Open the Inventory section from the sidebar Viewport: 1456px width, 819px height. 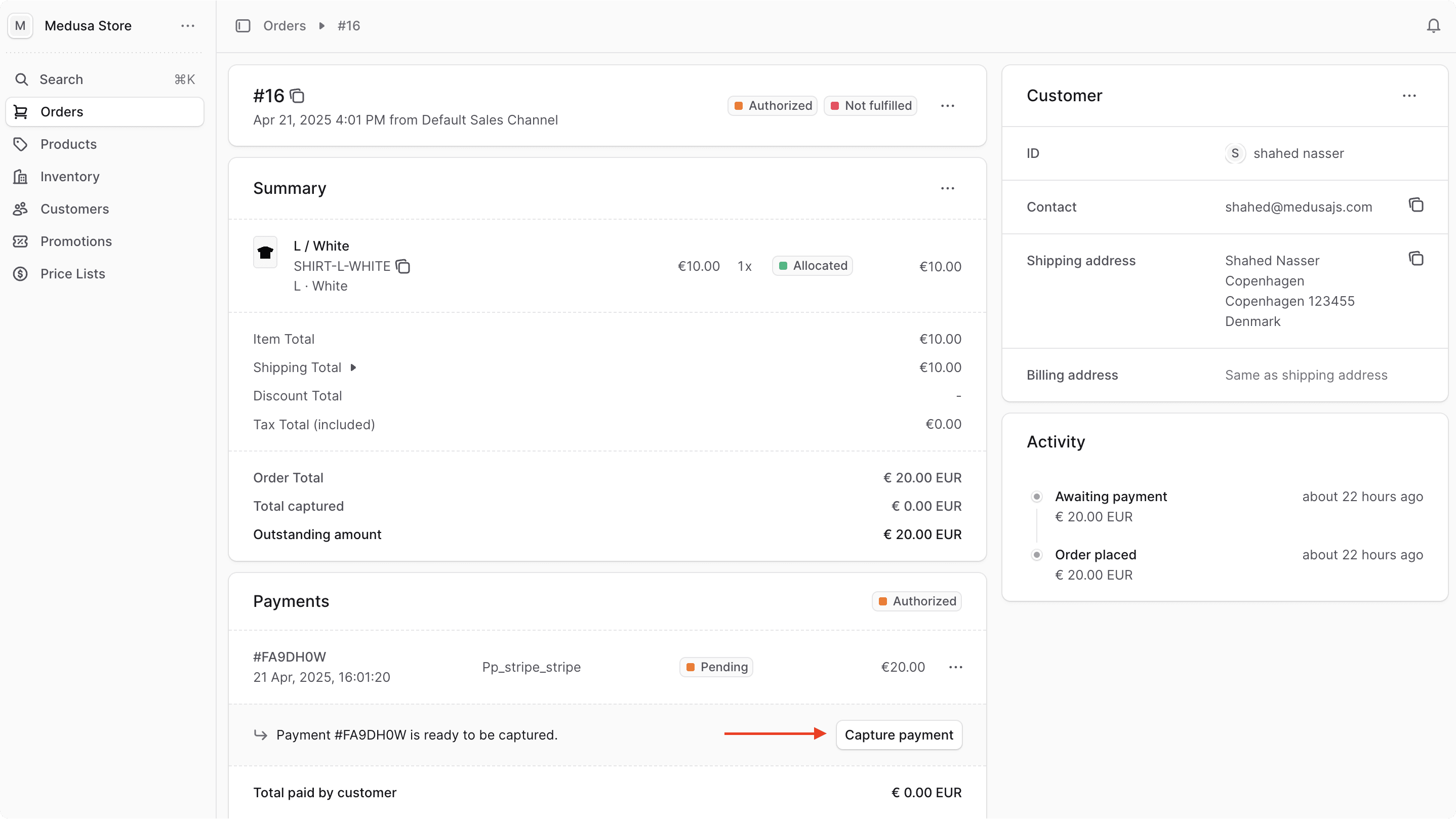69,176
